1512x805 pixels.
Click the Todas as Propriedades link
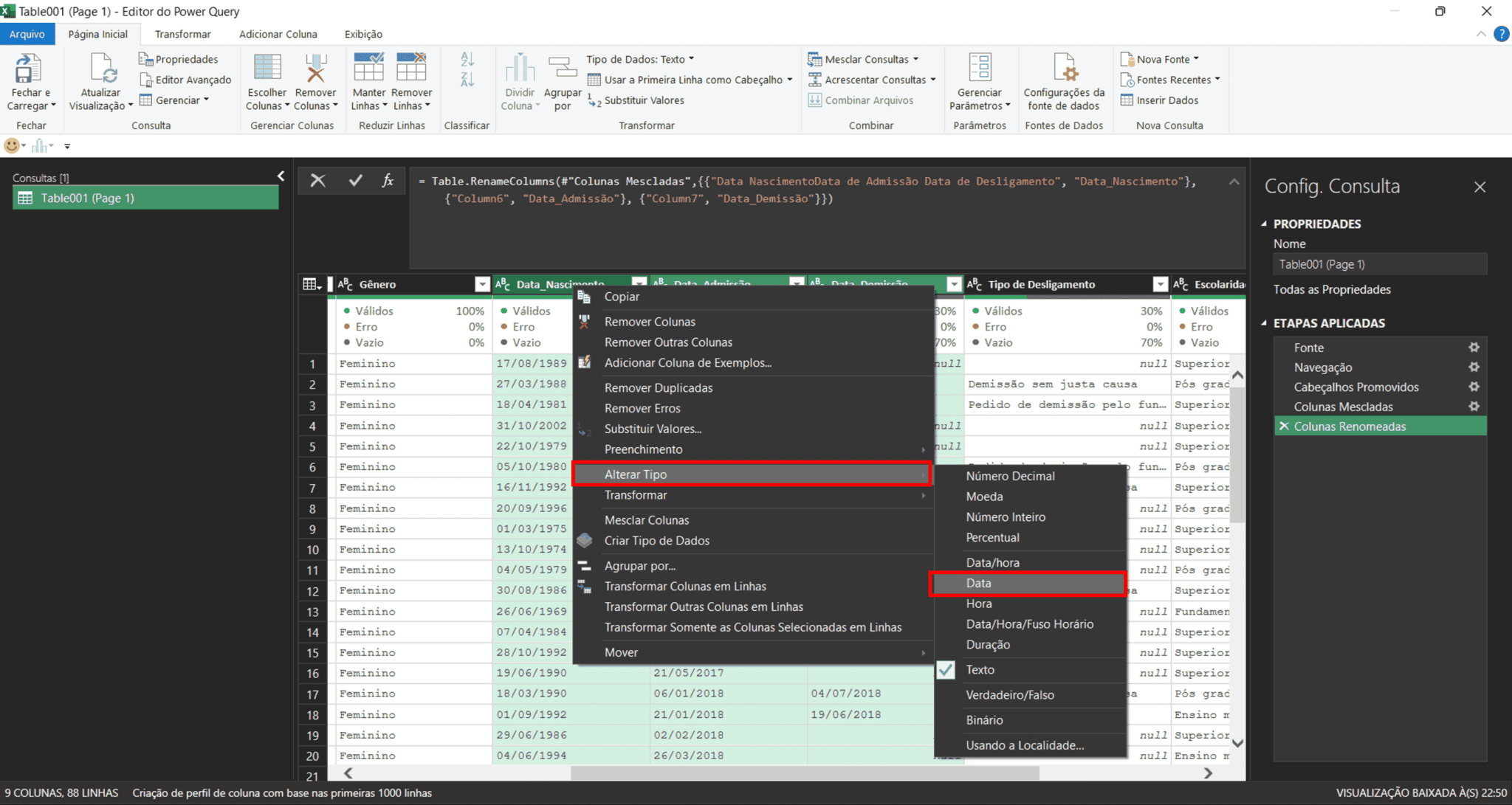coord(1331,289)
